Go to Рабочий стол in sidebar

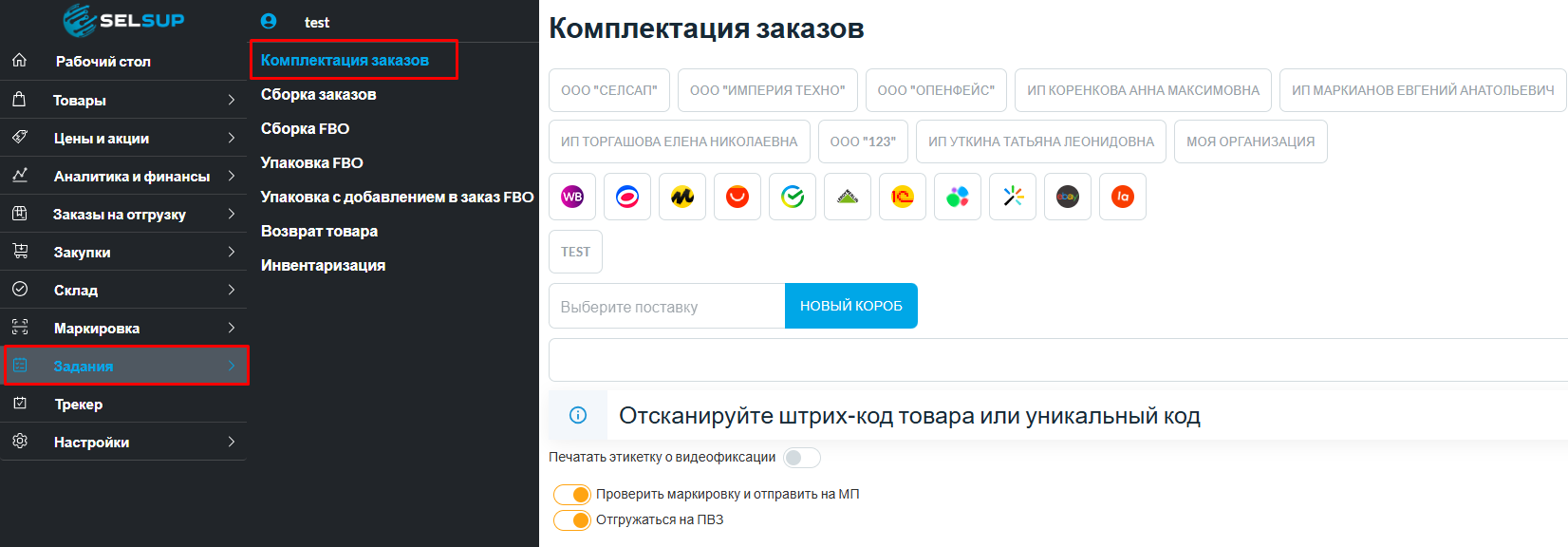point(103,61)
